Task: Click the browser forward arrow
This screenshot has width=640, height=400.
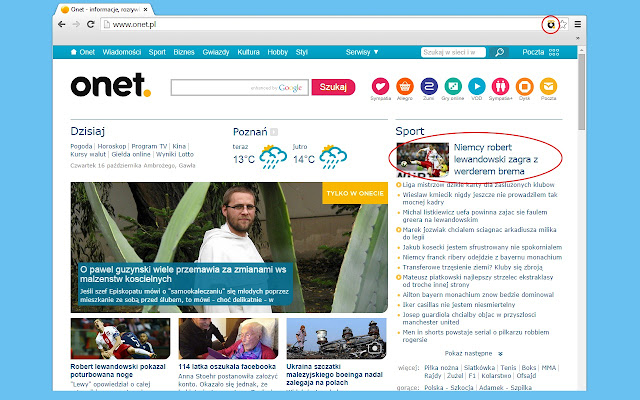Action: click(76, 24)
